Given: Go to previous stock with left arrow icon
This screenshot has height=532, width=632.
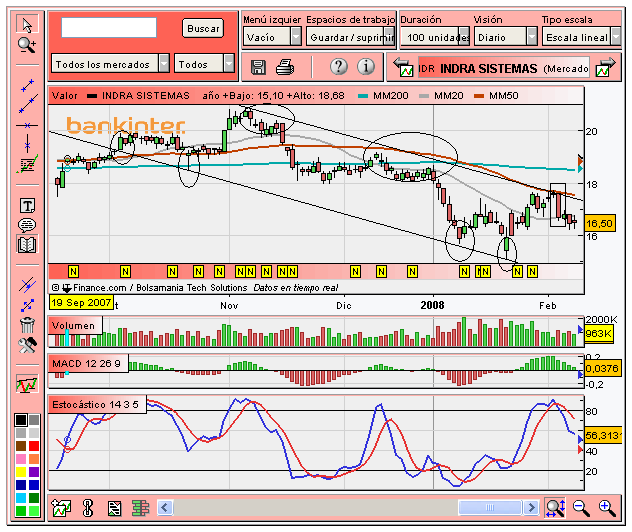Looking at the screenshot, I should pos(403,67).
